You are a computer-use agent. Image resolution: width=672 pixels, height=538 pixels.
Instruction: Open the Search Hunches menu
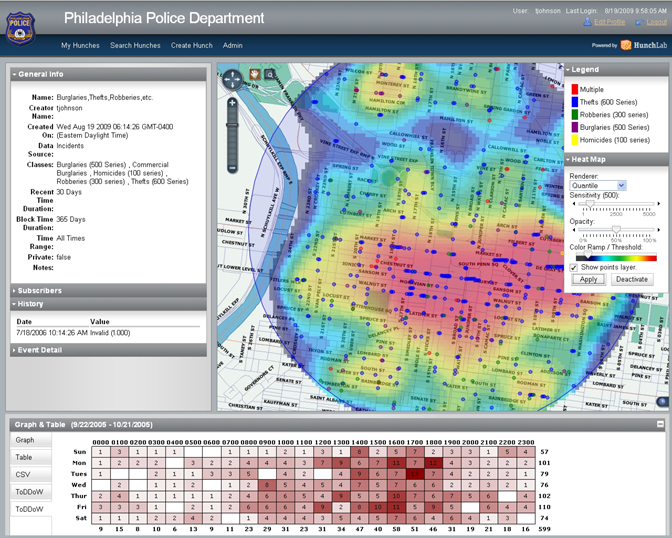135,45
